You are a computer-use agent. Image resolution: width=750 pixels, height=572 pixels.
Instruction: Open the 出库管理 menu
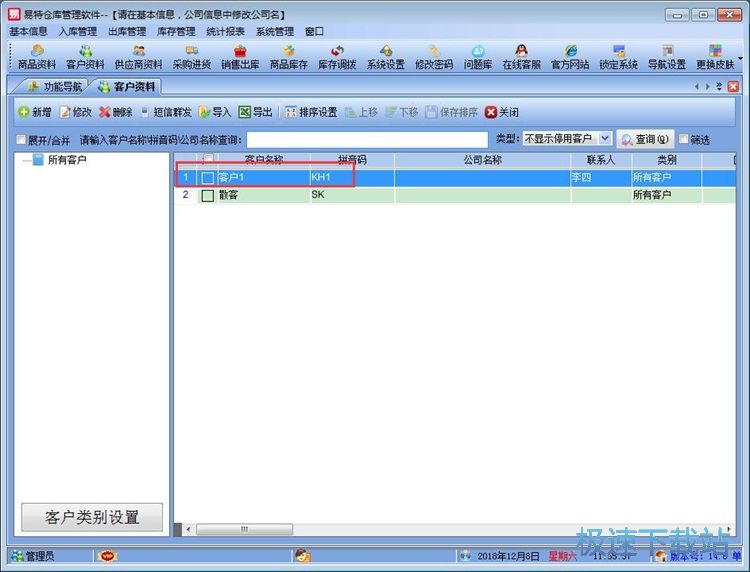click(x=127, y=32)
